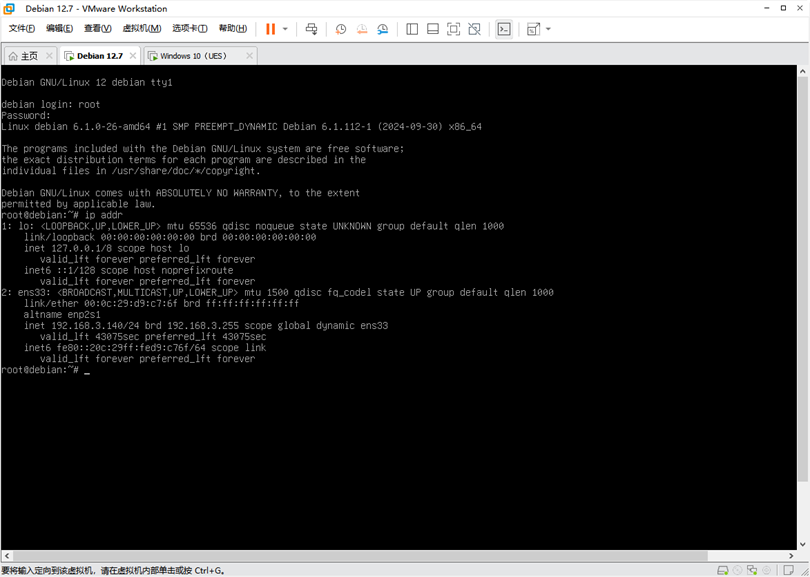
Task: Open the 虚拟机(M) menu
Action: (142, 28)
